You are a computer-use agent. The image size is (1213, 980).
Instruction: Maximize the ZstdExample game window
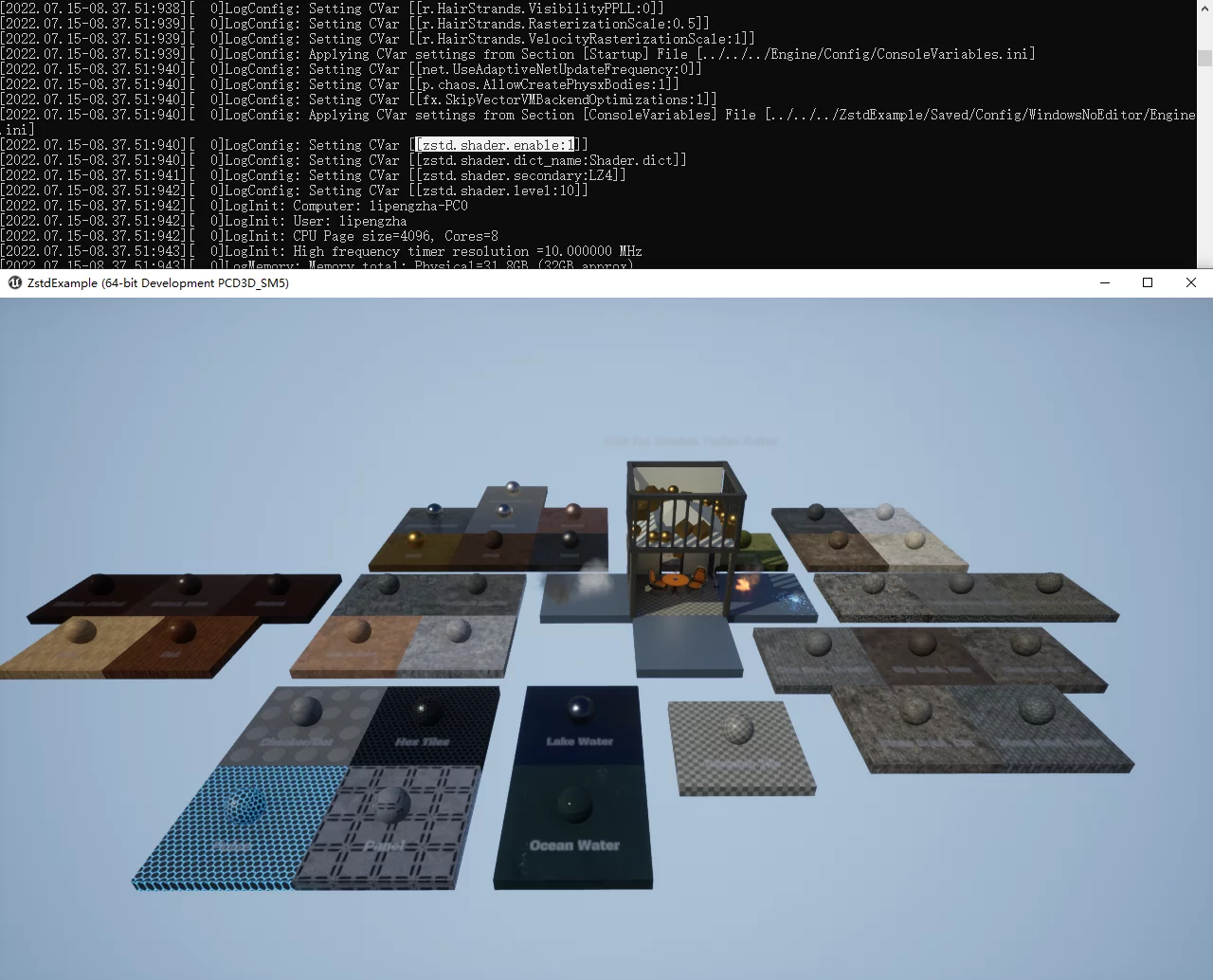pyautogui.click(x=1148, y=282)
